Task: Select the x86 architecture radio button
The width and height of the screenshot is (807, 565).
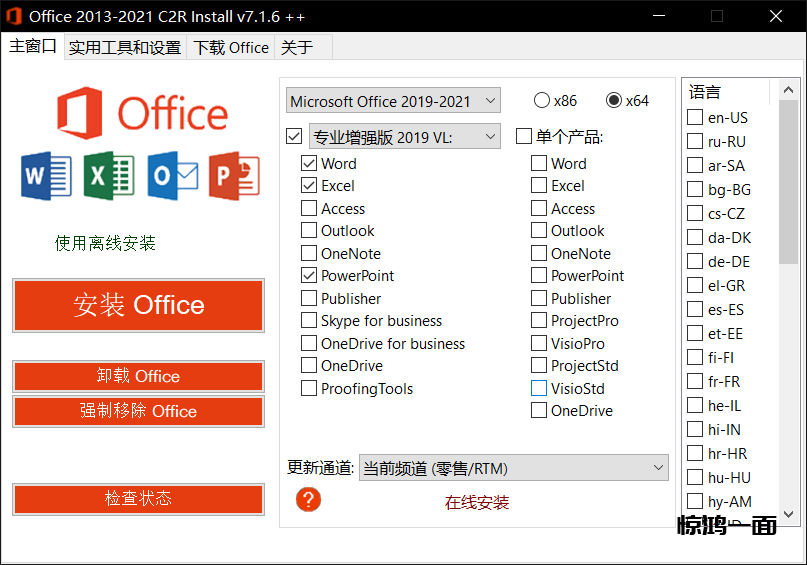Action: 542,101
